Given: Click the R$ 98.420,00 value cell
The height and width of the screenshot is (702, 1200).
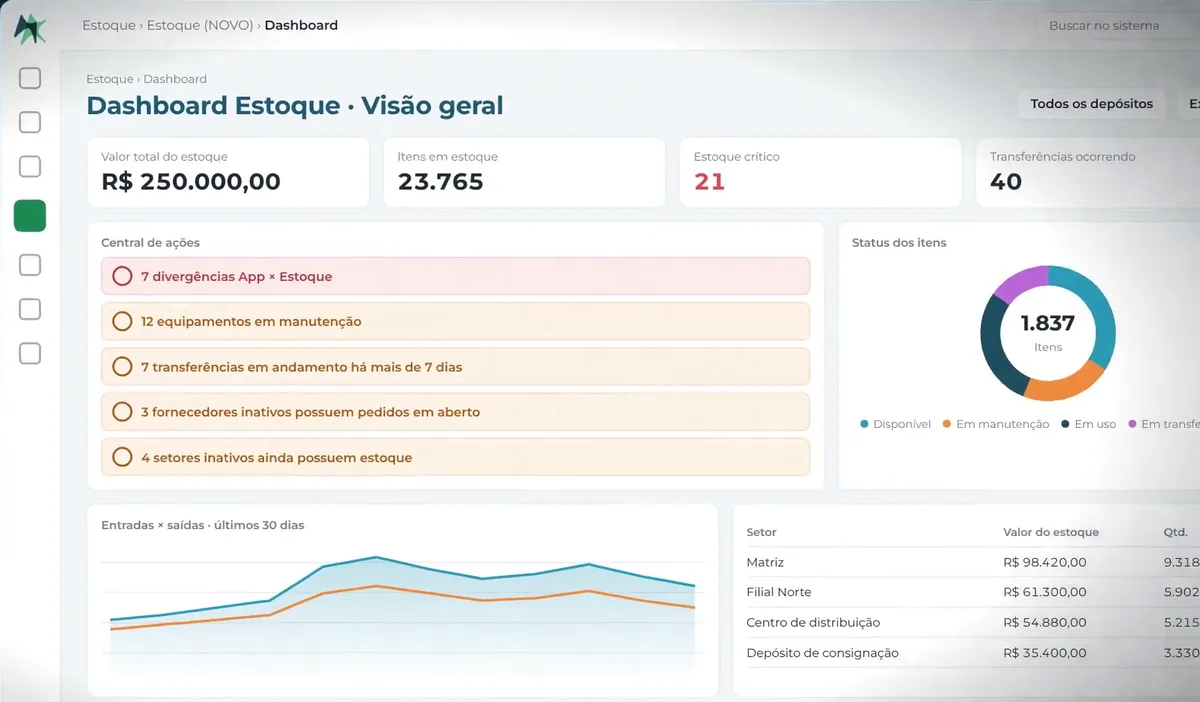Looking at the screenshot, I should click(x=1044, y=562).
